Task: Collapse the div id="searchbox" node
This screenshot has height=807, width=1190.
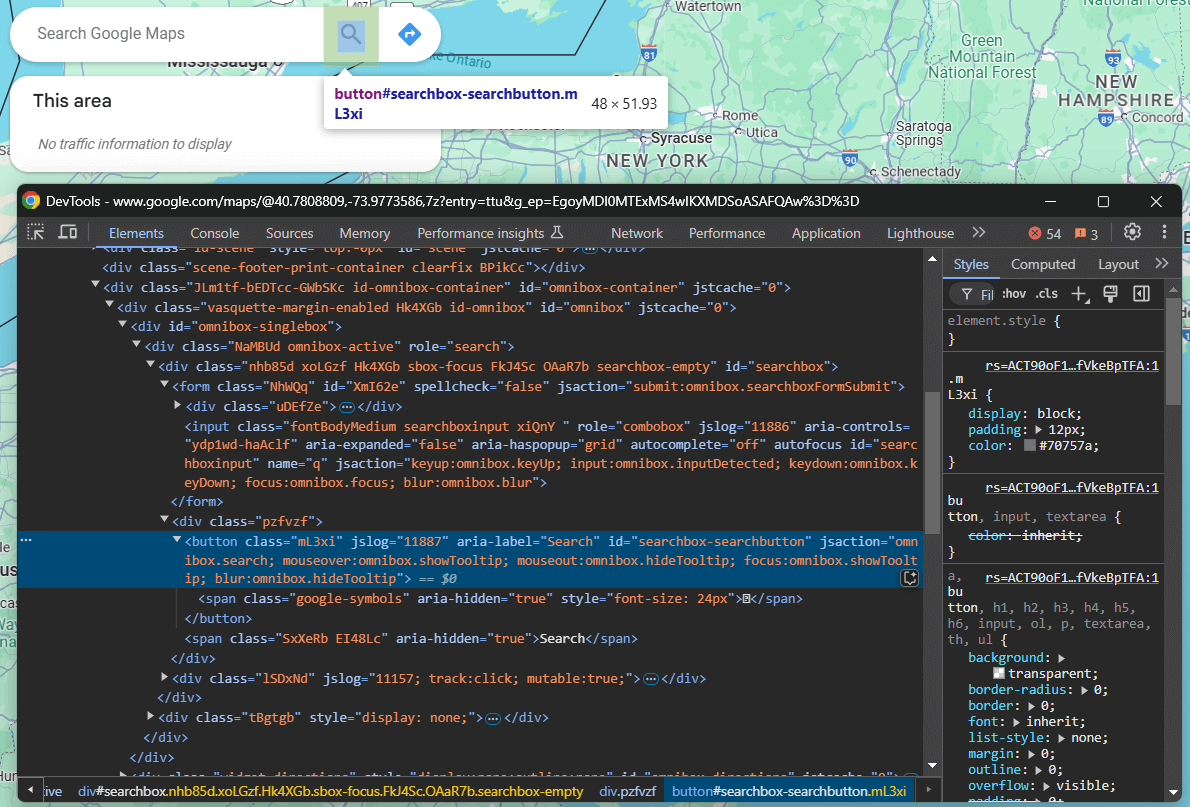Action: [150, 364]
